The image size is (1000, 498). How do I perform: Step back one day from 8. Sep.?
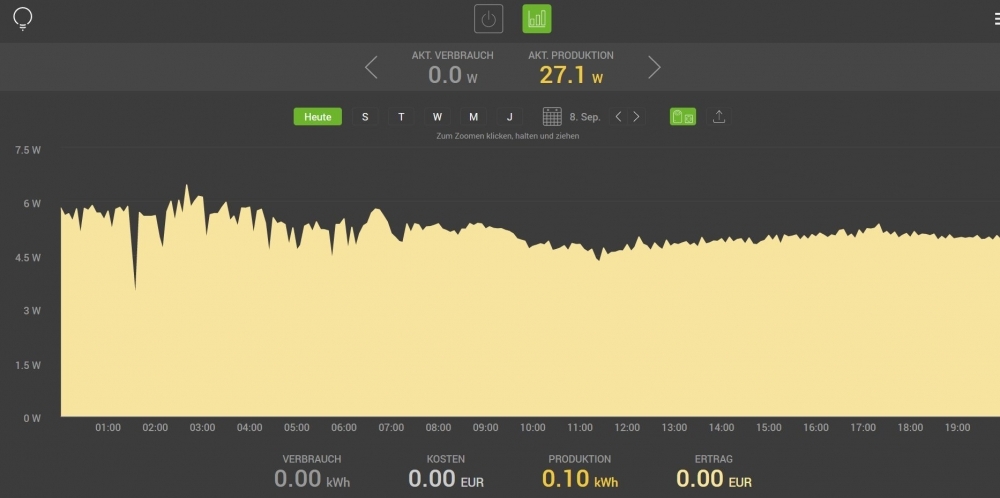click(618, 117)
